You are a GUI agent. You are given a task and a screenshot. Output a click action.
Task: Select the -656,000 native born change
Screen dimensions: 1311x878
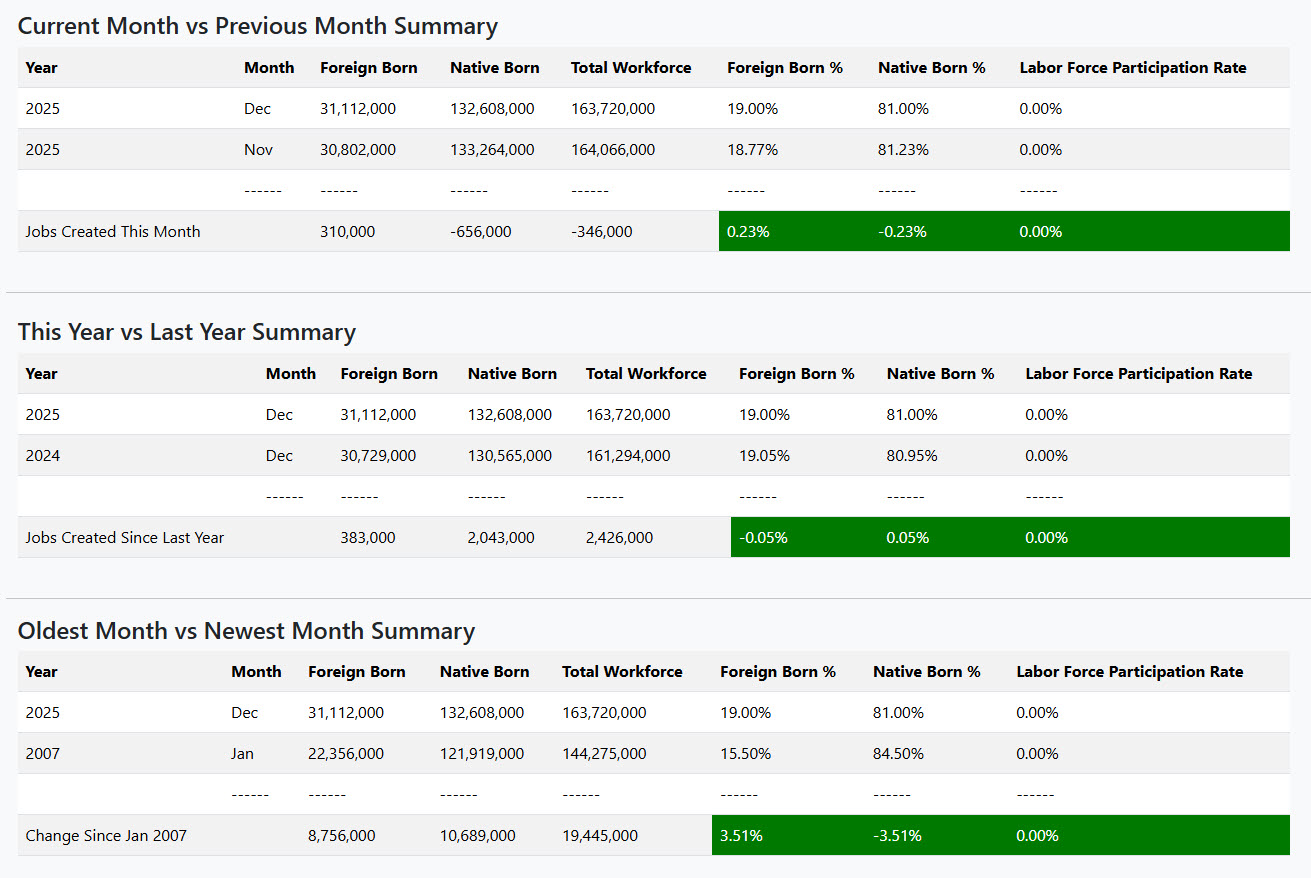tap(480, 231)
